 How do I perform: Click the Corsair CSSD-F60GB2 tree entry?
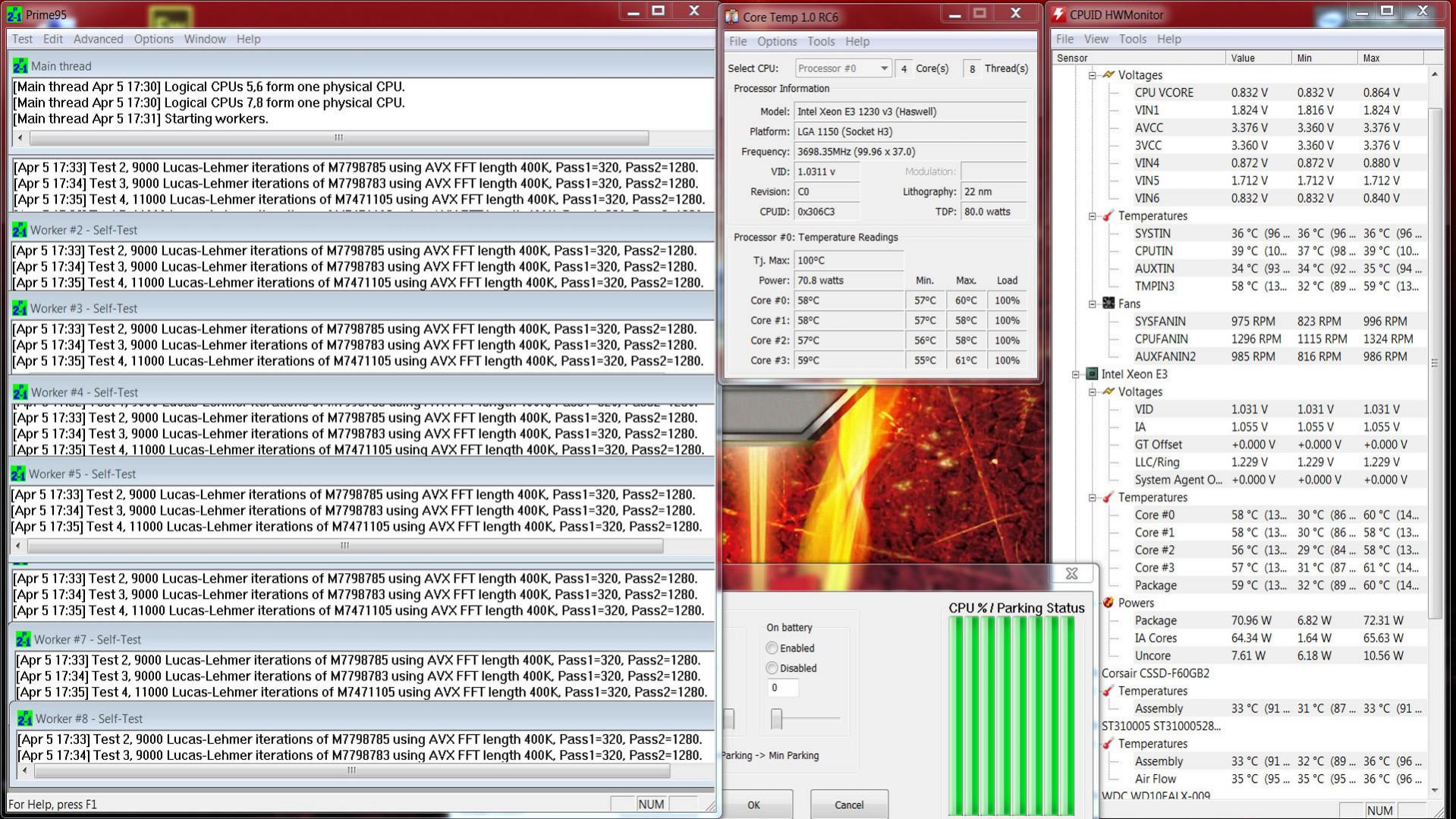pos(1156,673)
